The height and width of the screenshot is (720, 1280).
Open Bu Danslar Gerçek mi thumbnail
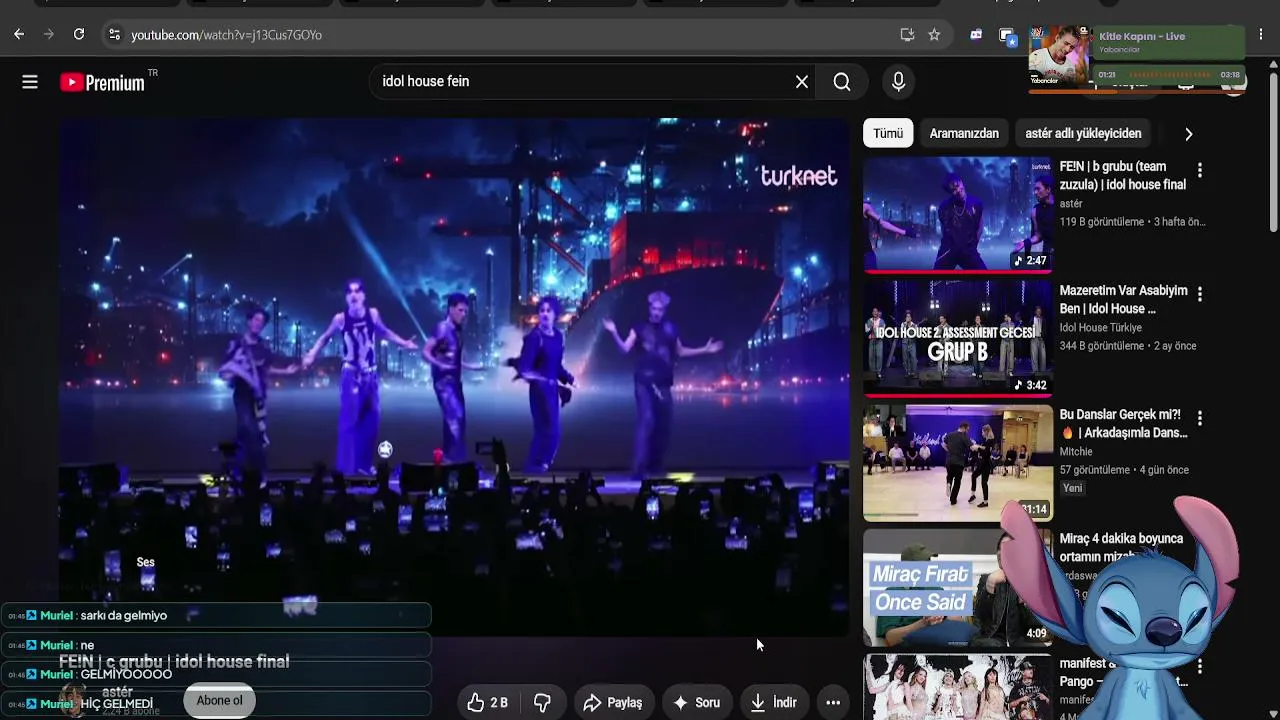pyautogui.click(x=958, y=462)
